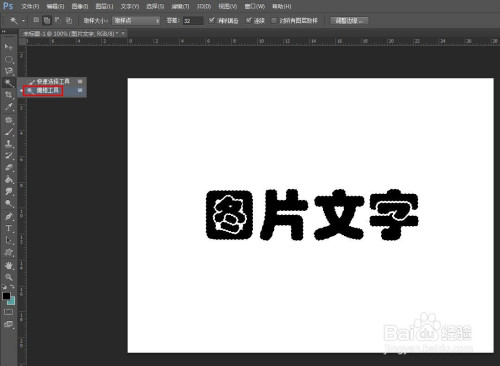Select the Path Selection tool
Image resolution: width=500 pixels, height=366 pixels.
click(9, 240)
